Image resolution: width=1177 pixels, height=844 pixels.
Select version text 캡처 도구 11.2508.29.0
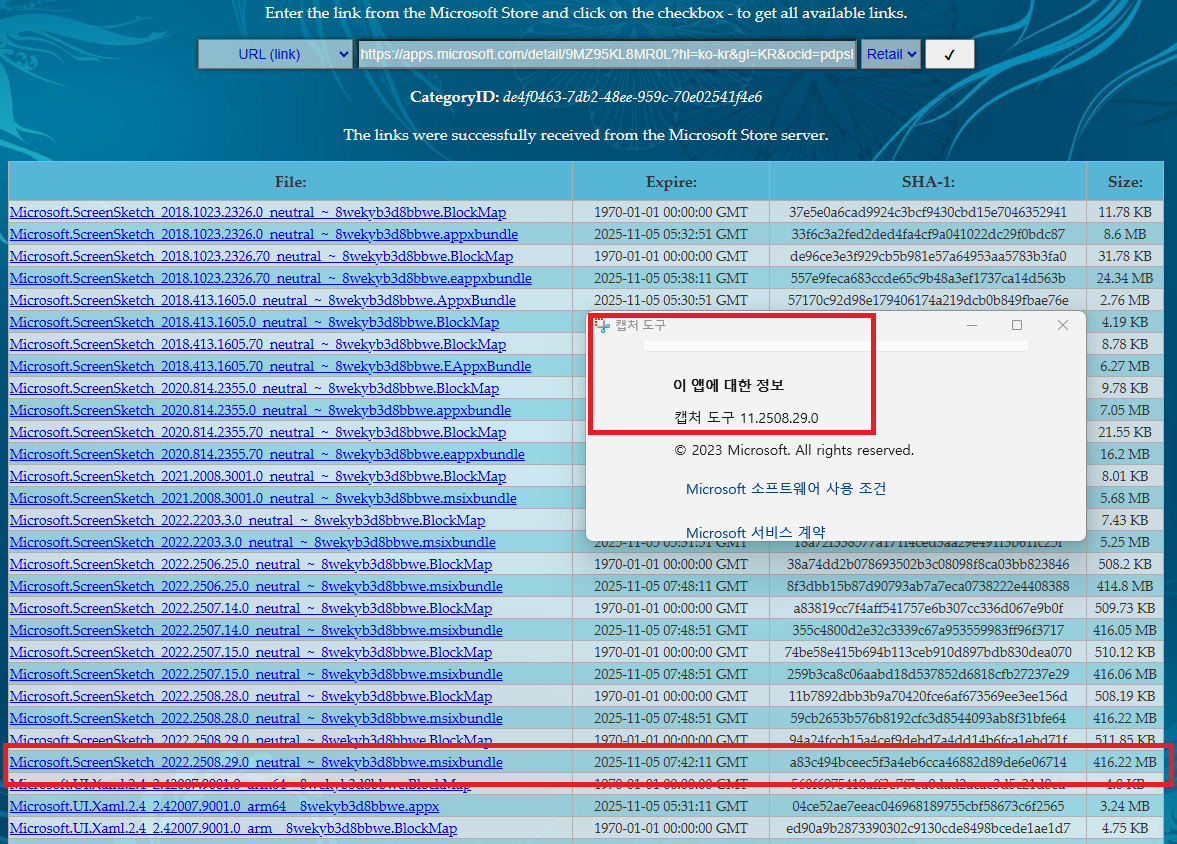[x=746, y=418]
